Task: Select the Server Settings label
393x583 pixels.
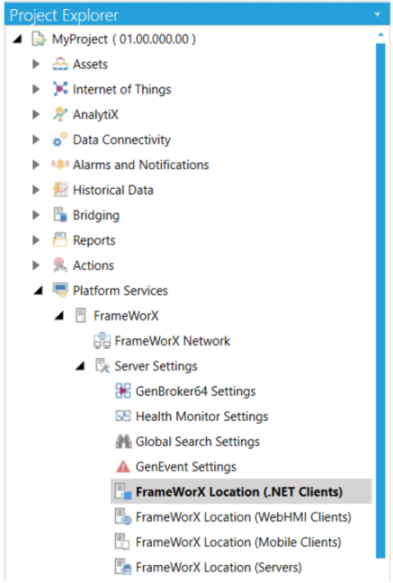Action: tap(156, 366)
